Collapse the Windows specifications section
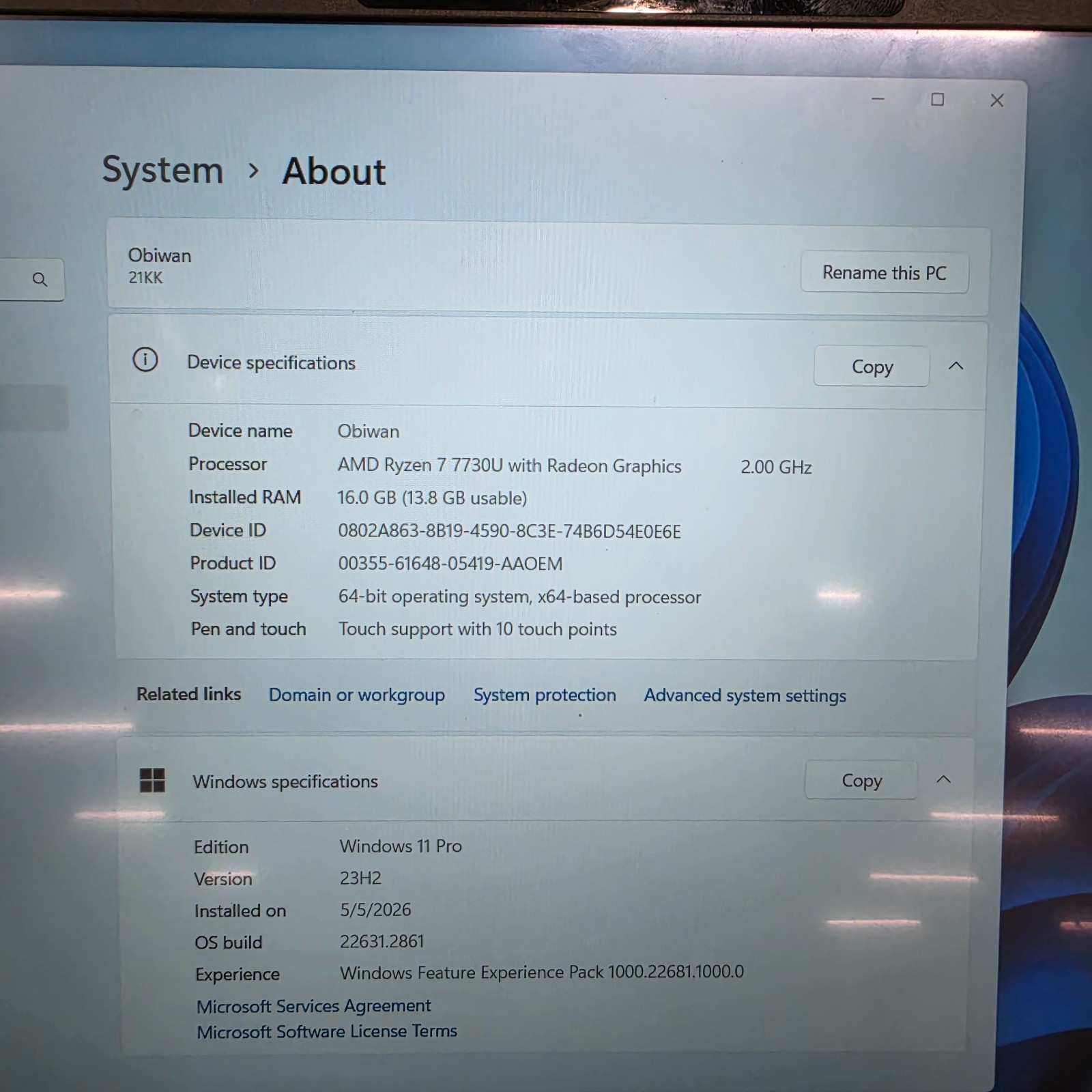Viewport: 1092px width, 1092px height. pyautogui.click(x=943, y=779)
